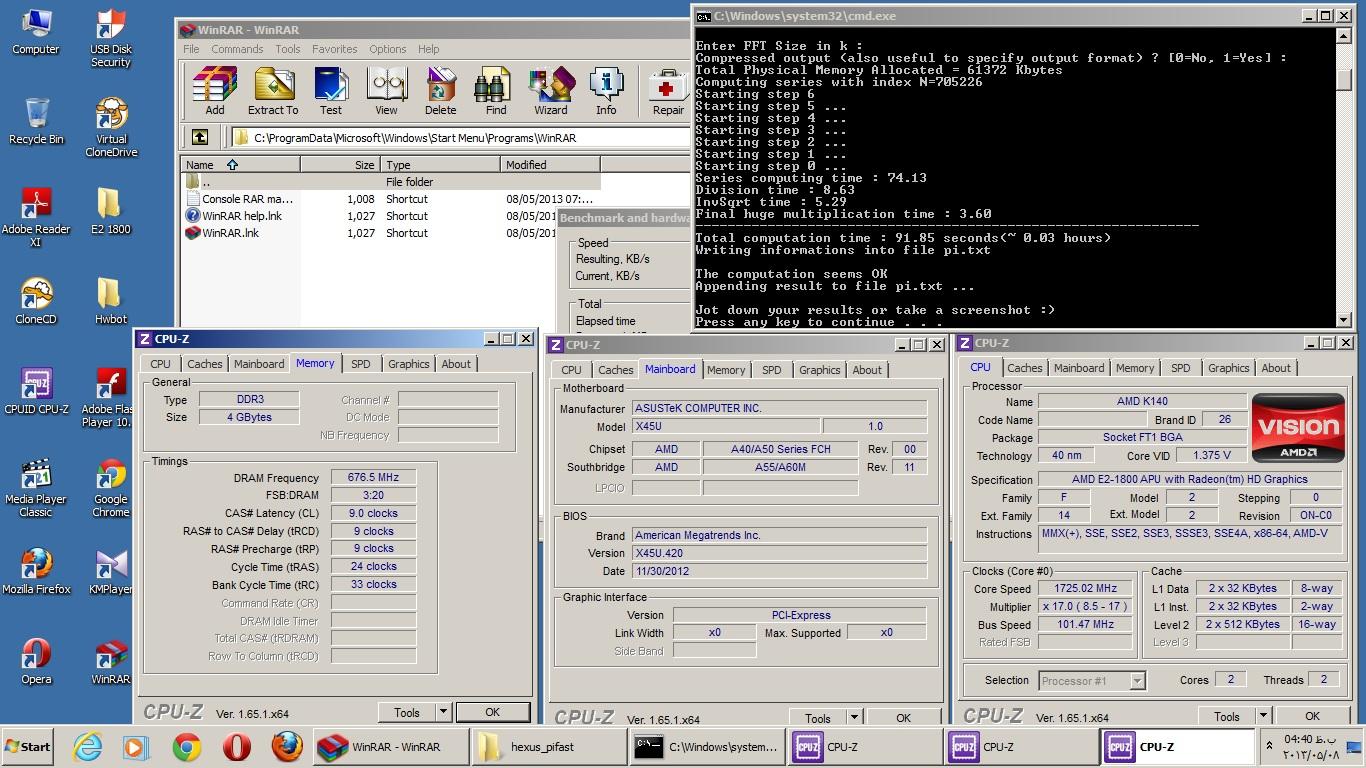Open Virtual CloneDrive desktop icon
This screenshot has width=1366, height=768.
(x=111, y=127)
